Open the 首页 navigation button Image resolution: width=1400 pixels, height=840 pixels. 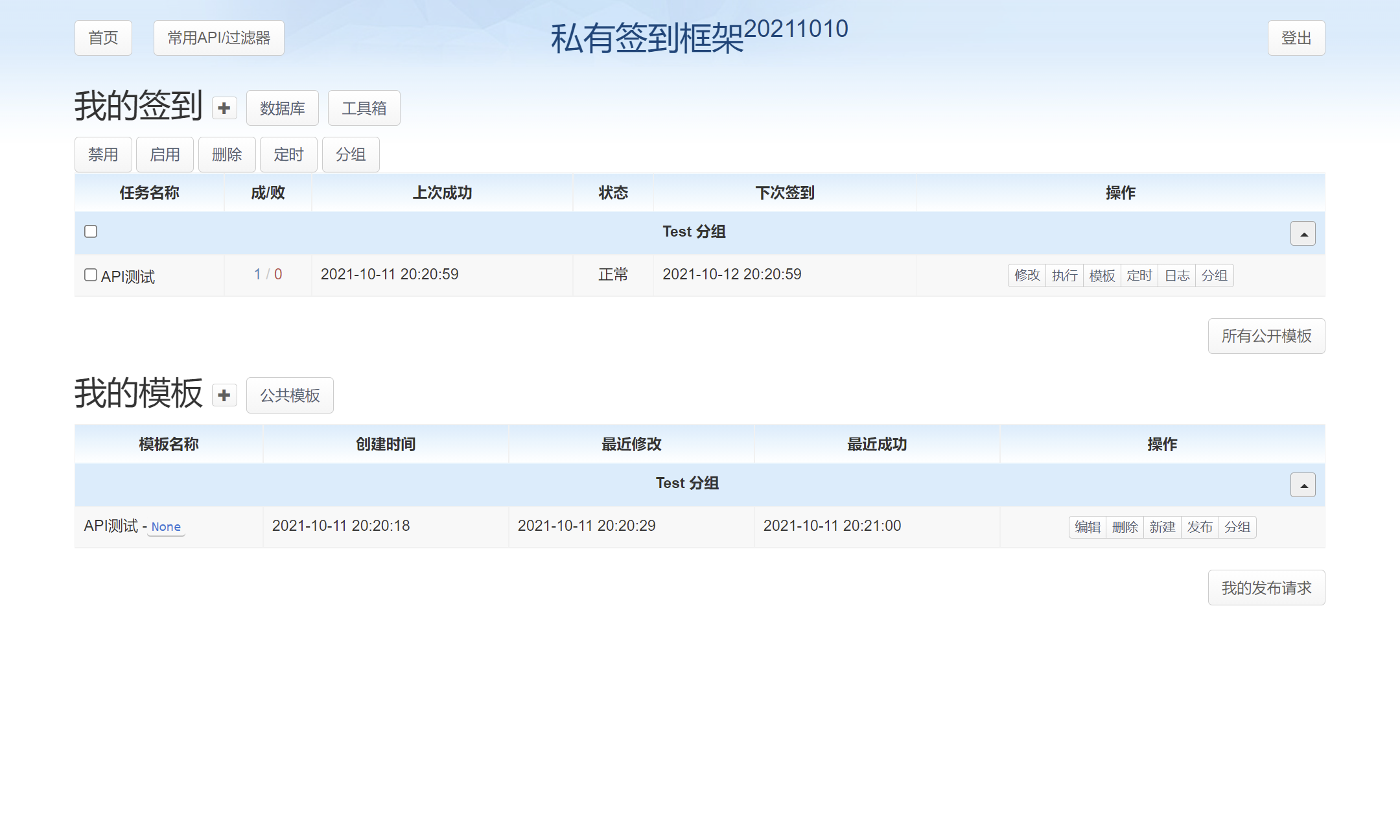pyautogui.click(x=103, y=38)
